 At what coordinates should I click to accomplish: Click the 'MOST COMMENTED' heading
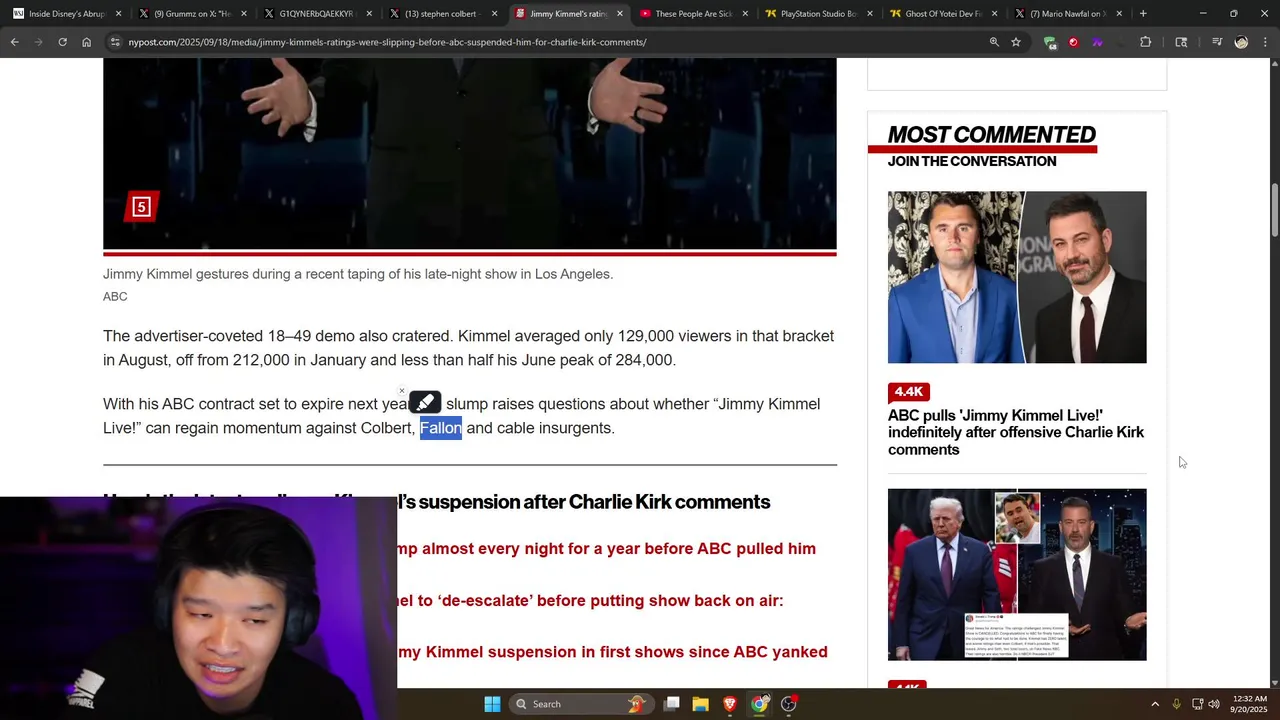pyautogui.click(x=992, y=134)
